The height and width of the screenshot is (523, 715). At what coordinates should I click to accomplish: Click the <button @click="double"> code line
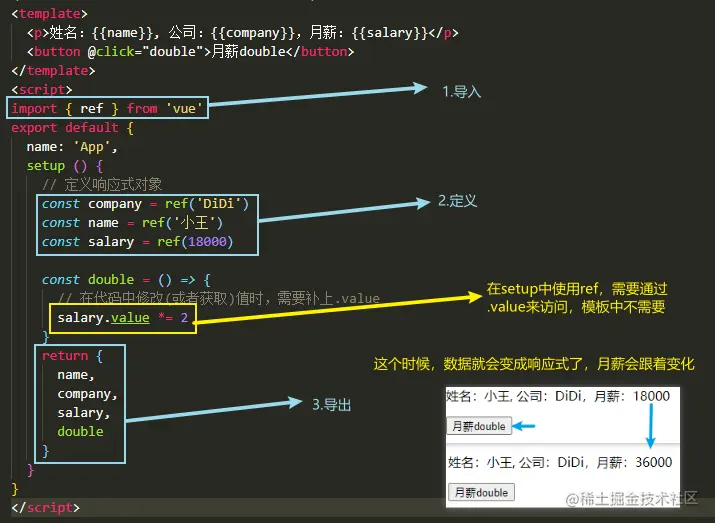click(190, 52)
